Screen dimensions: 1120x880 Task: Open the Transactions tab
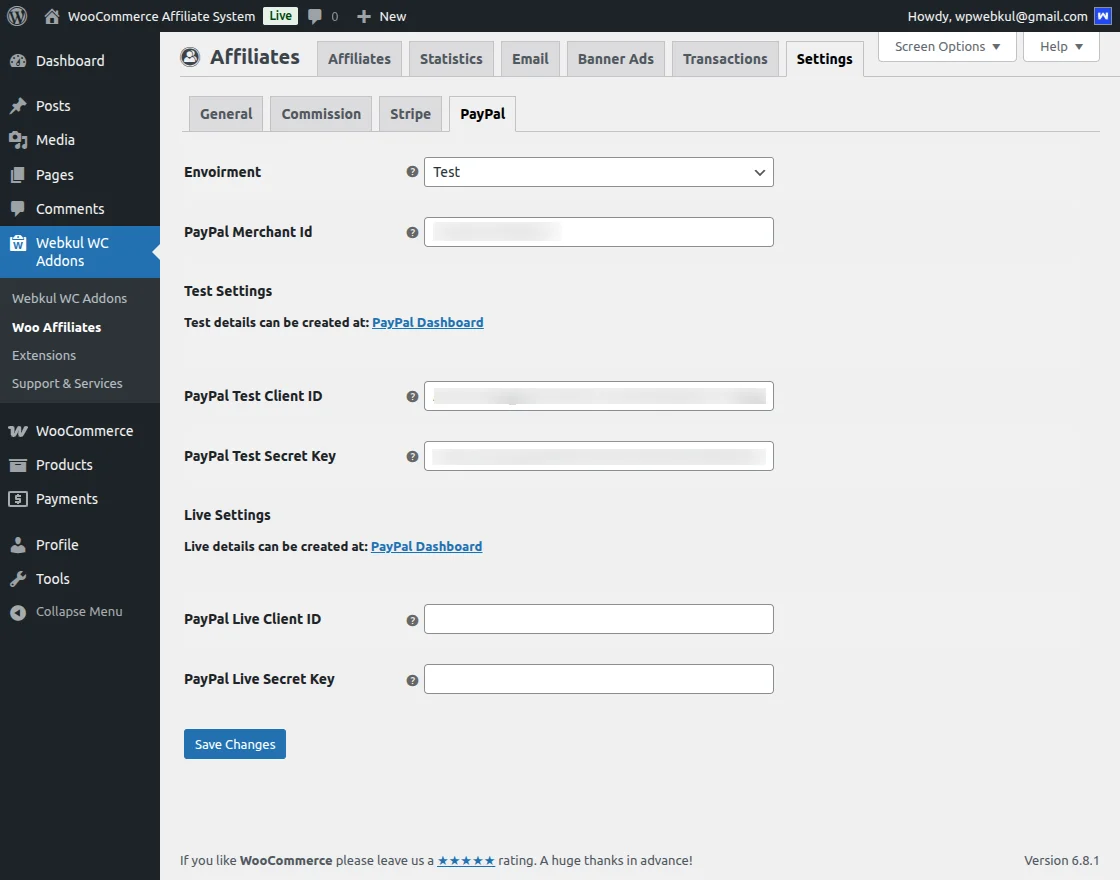(725, 59)
